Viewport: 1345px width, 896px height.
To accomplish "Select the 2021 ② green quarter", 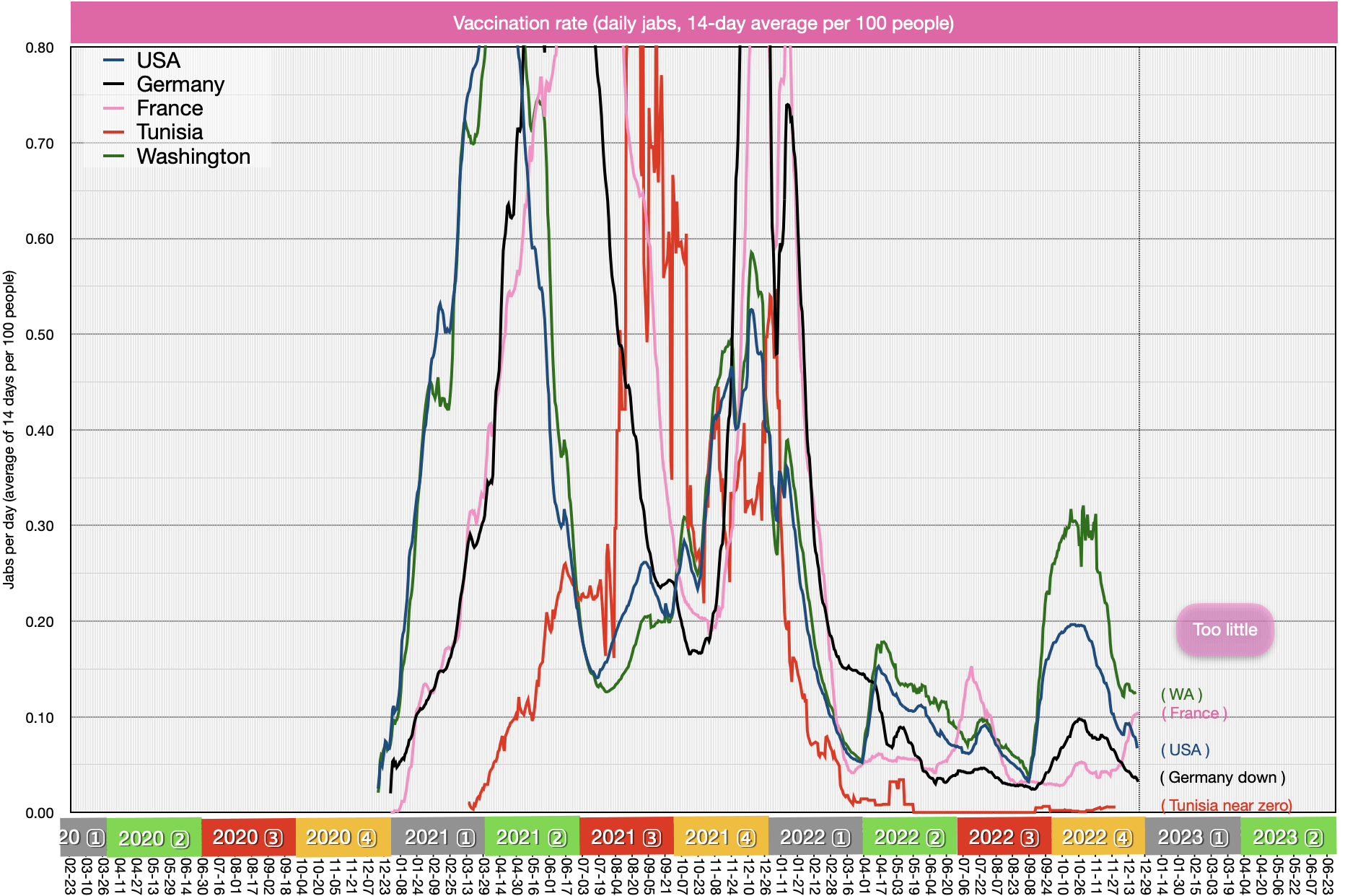I will pos(532,838).
